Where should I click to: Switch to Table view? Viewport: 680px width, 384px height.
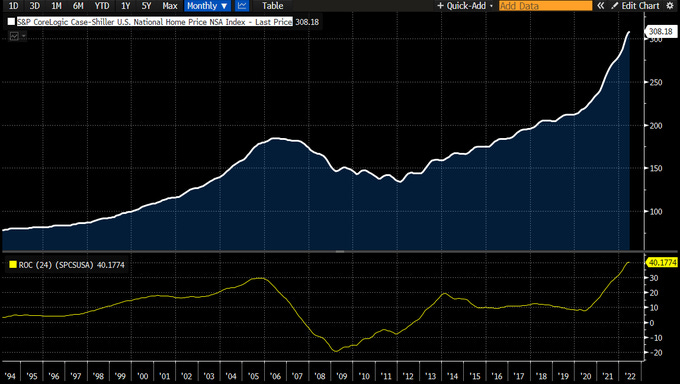[x=272, y=6]
